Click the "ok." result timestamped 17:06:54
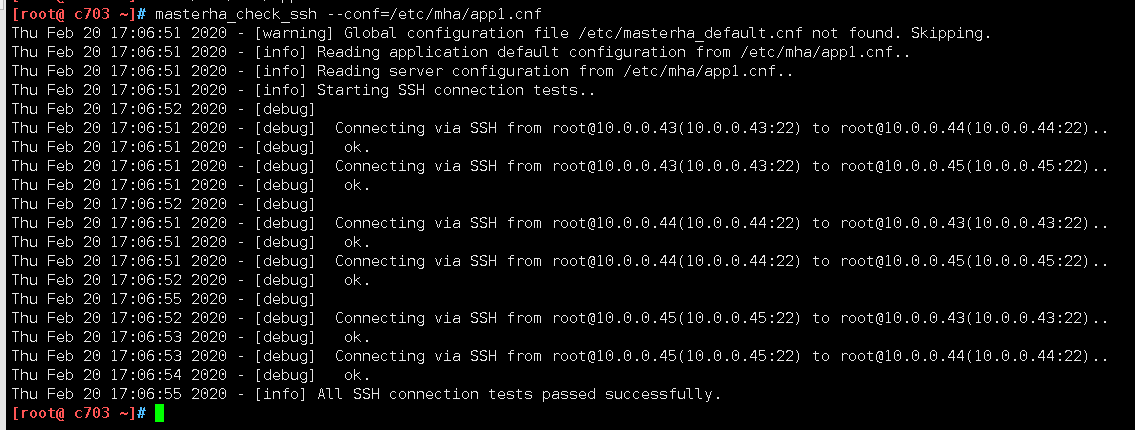Screen dimensions: 1135x430 pyautogui.click(x=357, y=375)
